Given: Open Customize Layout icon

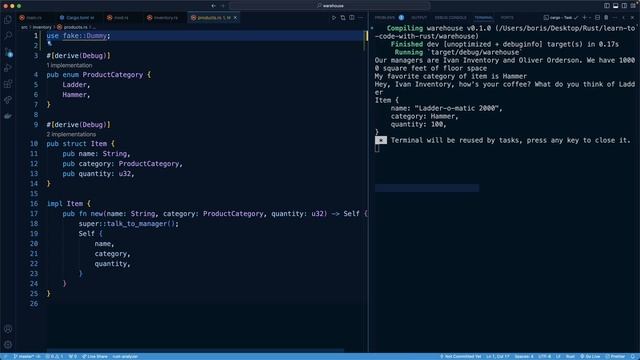Looking at the screenshot, I should click(x=633, y=6).
